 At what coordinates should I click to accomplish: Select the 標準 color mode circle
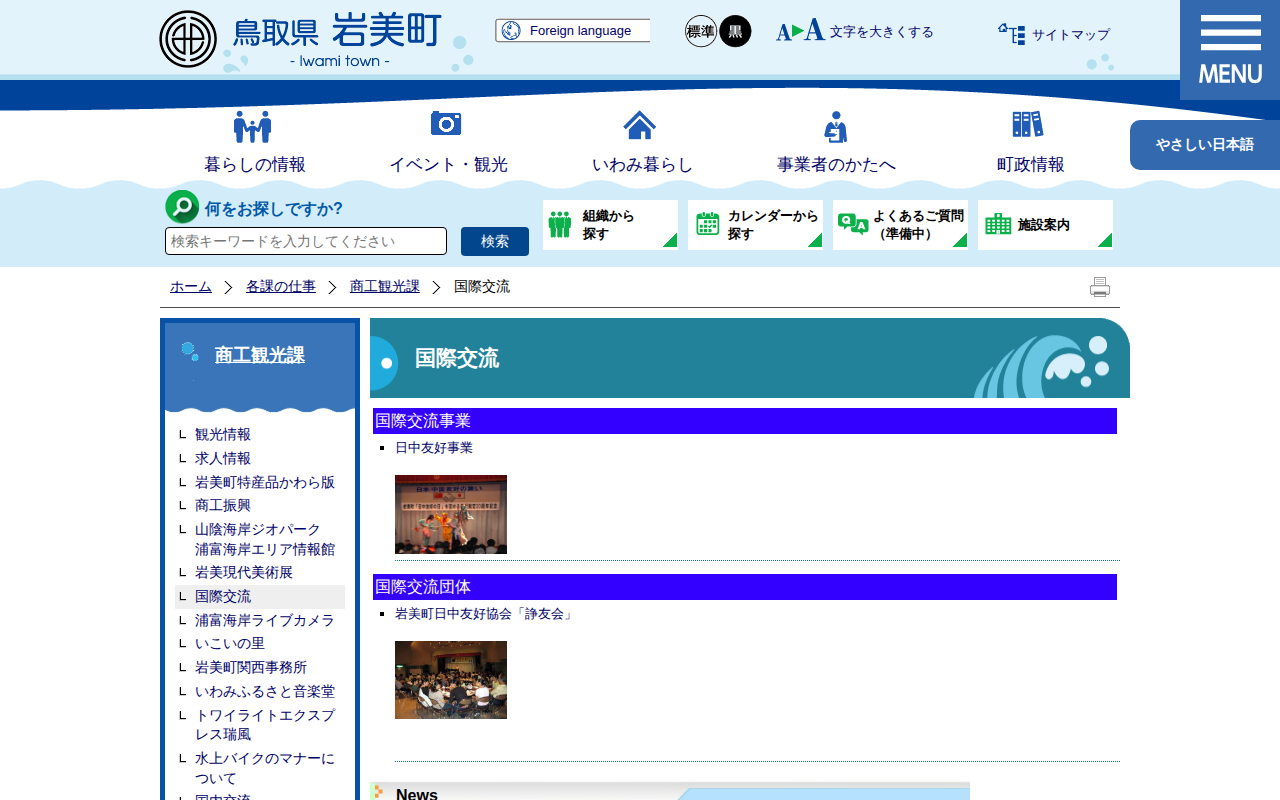point(701,31)
